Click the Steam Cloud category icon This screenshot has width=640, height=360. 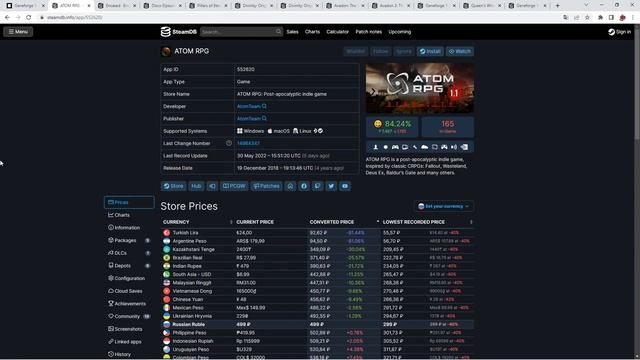coord(424,147)
